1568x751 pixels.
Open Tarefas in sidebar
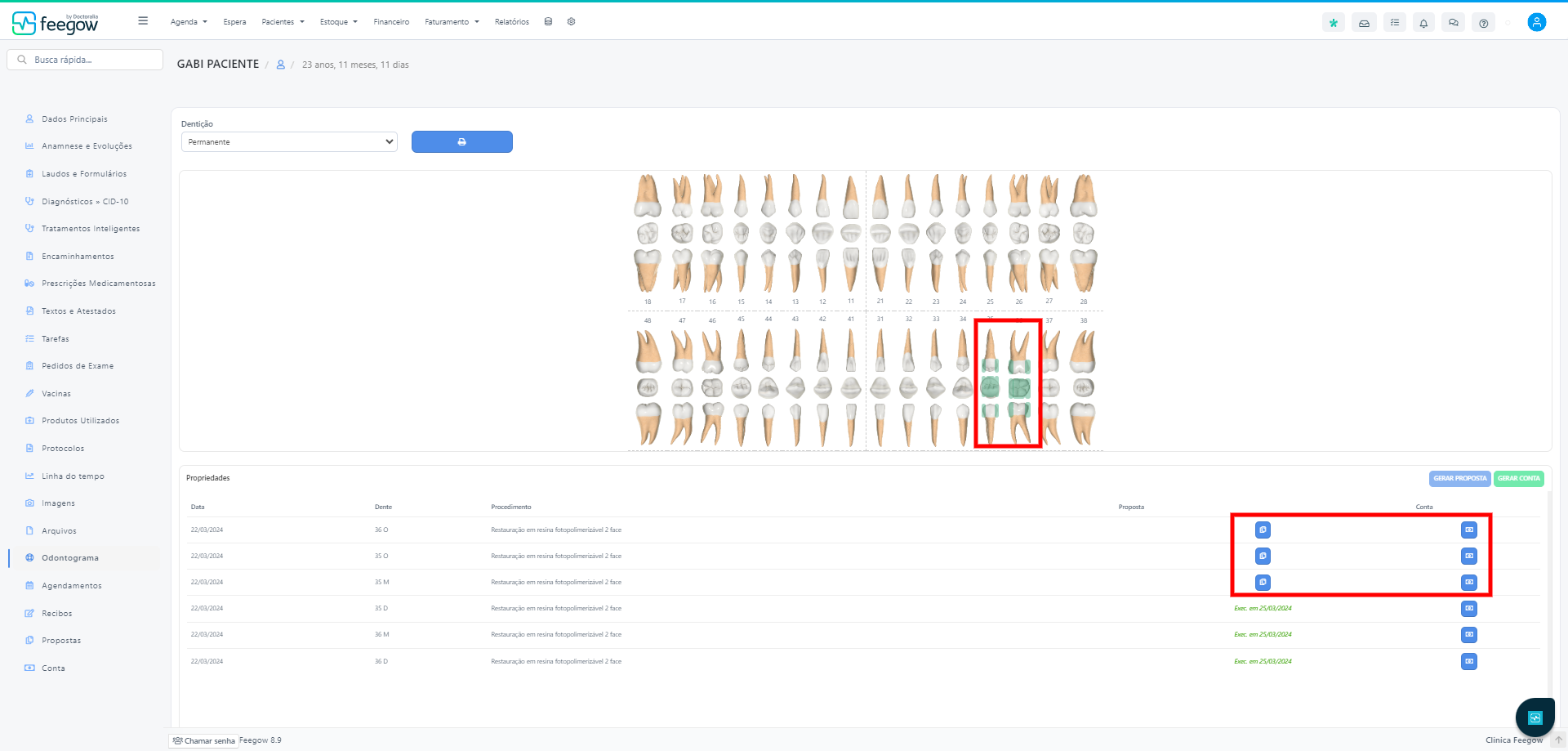(x=56, y=339)
